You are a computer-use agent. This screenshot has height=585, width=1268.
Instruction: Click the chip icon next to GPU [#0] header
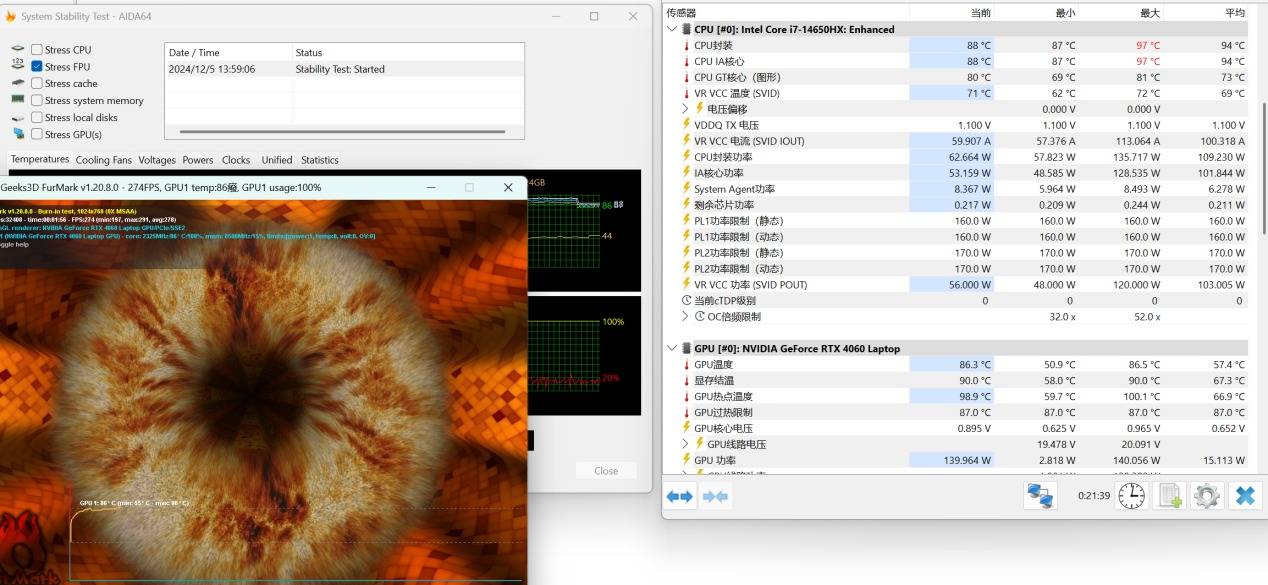pos(686,348)
